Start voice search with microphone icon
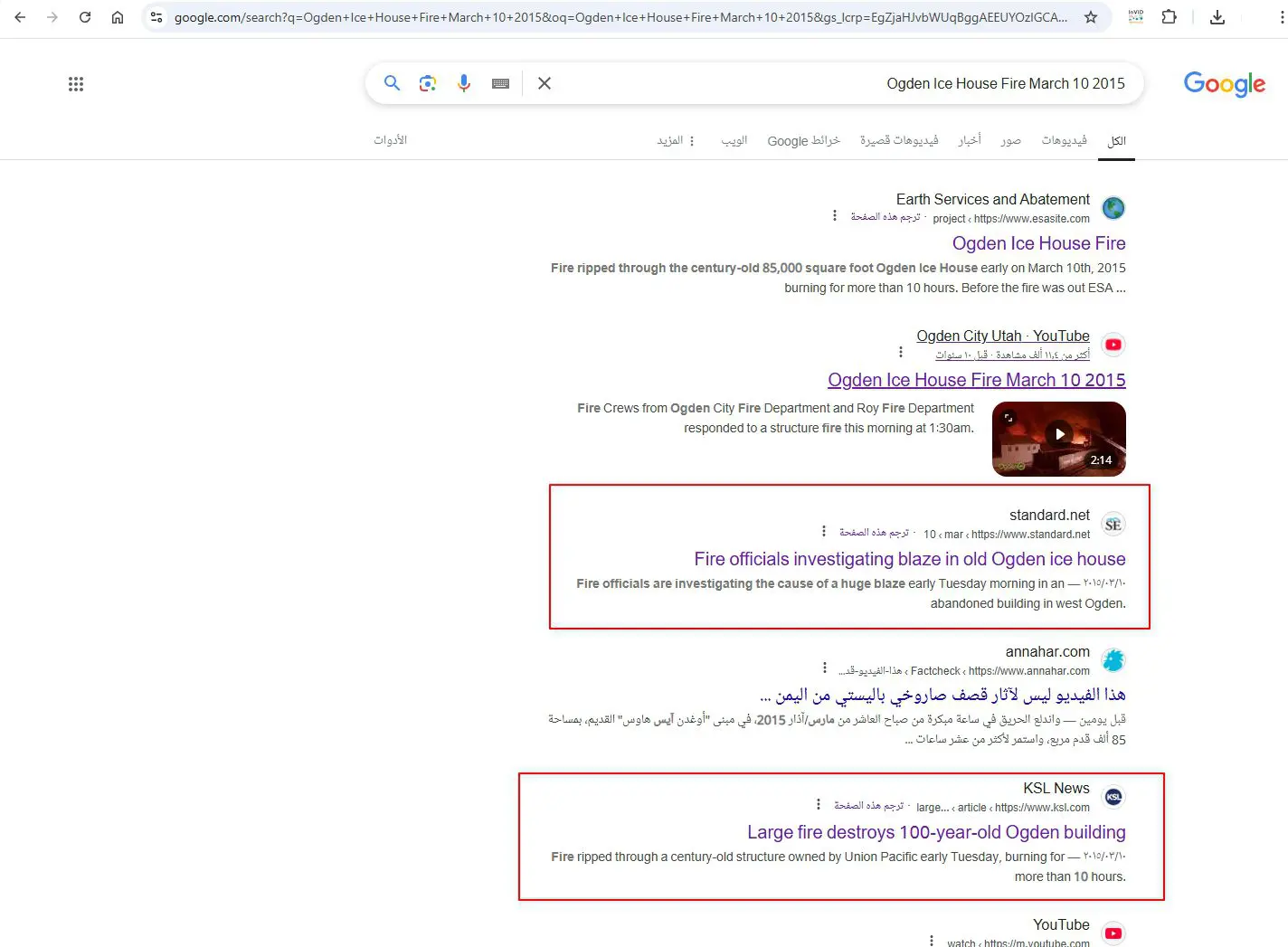The height and width of the screenshot is (947, 1288). [464, 83]
